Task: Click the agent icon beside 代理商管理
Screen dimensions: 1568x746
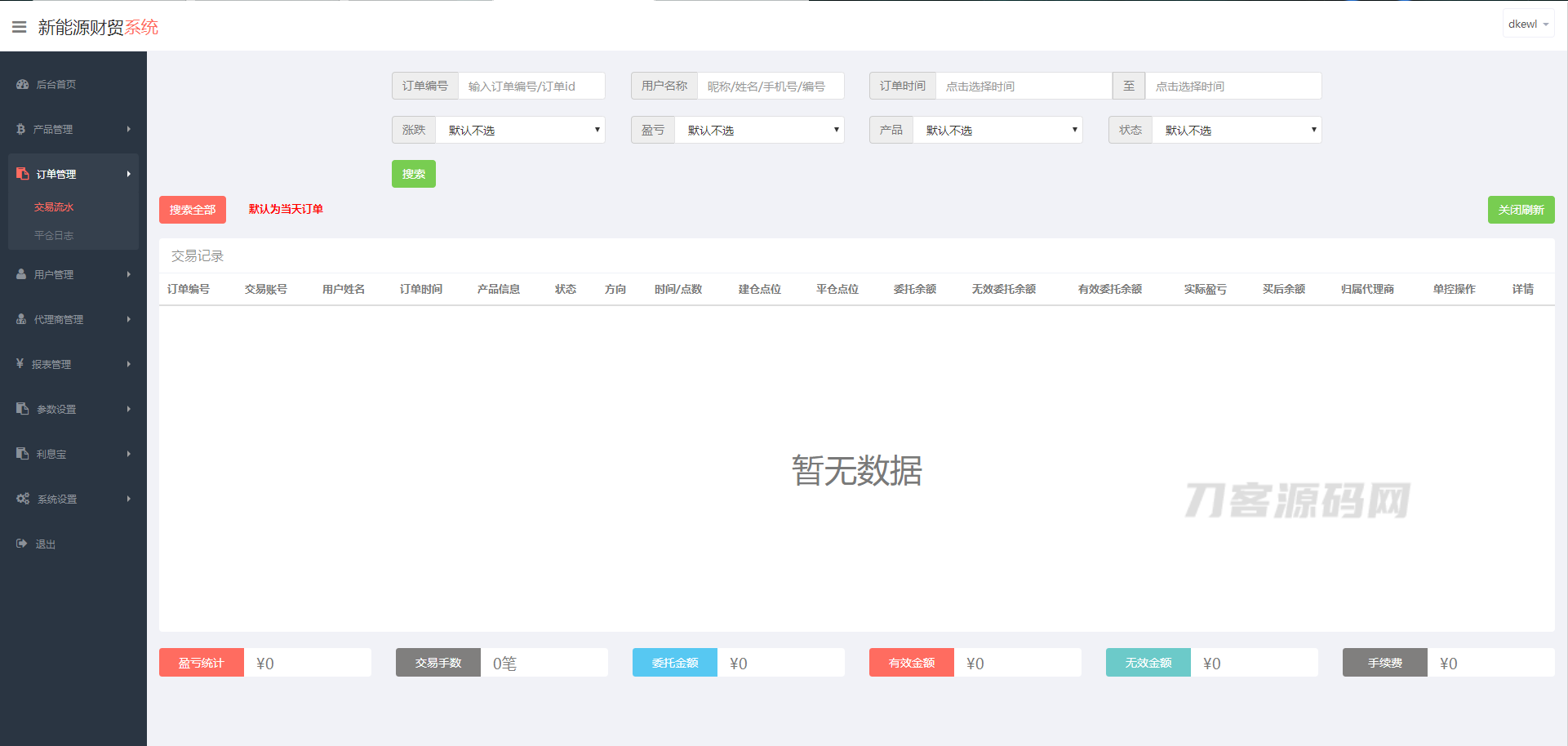Action: coord(21,319)
